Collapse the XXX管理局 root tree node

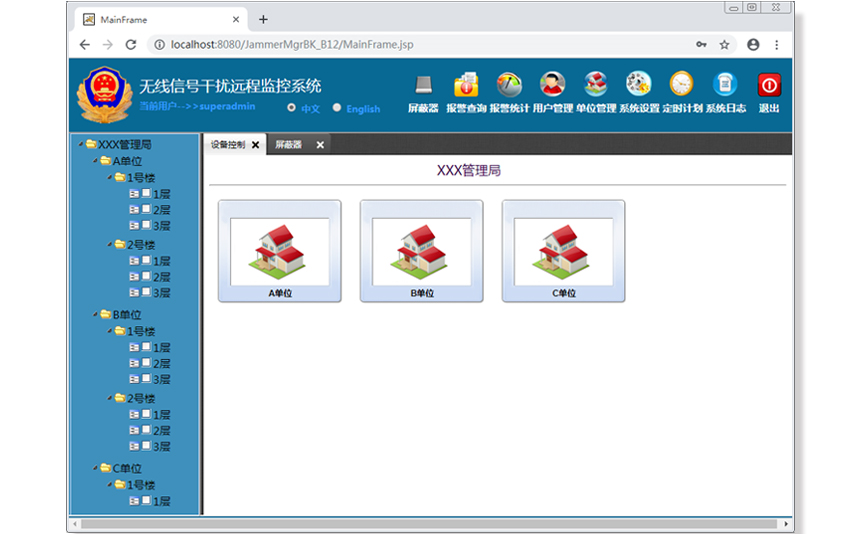click(81, 145)
